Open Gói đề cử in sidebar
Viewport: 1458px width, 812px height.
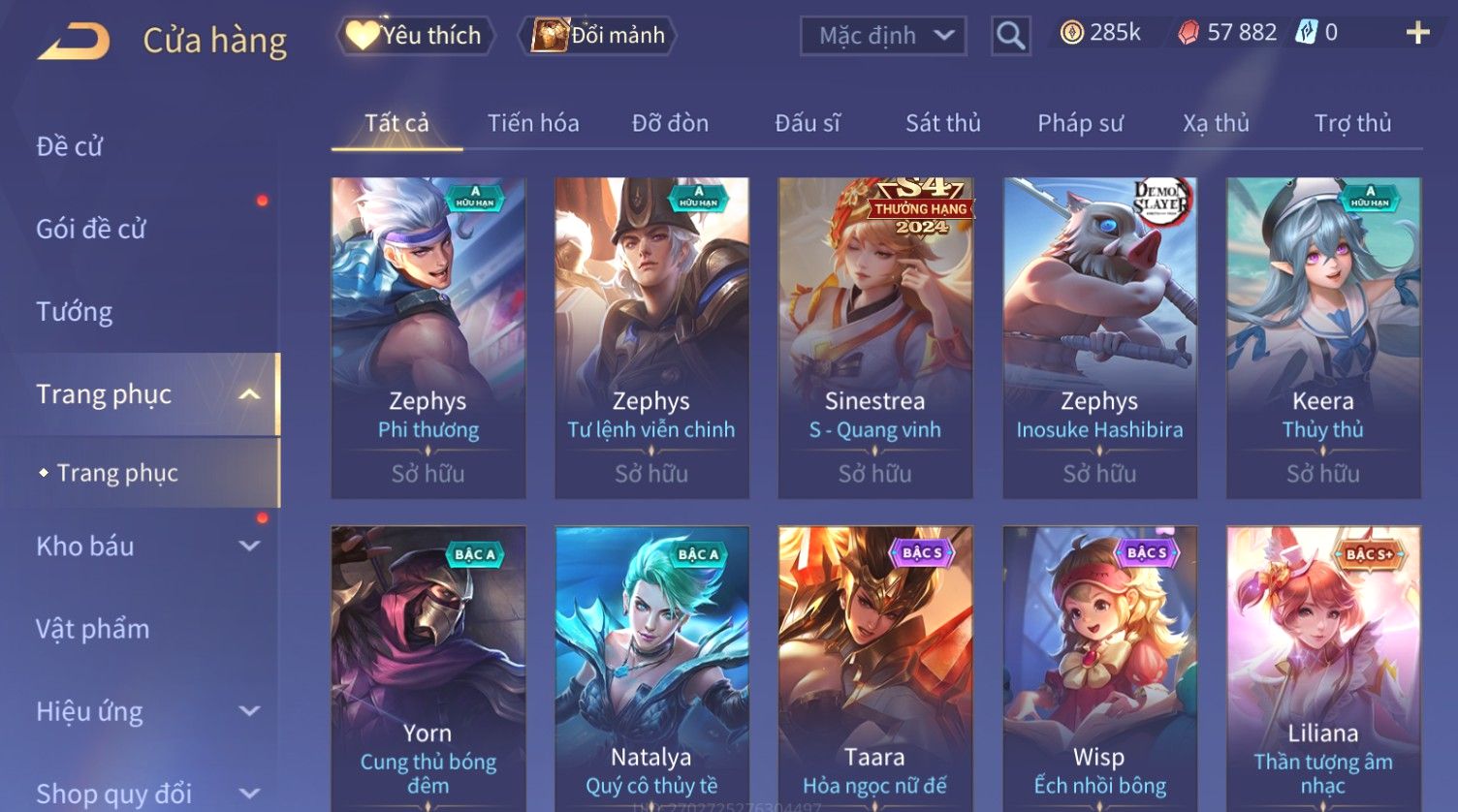91,229
